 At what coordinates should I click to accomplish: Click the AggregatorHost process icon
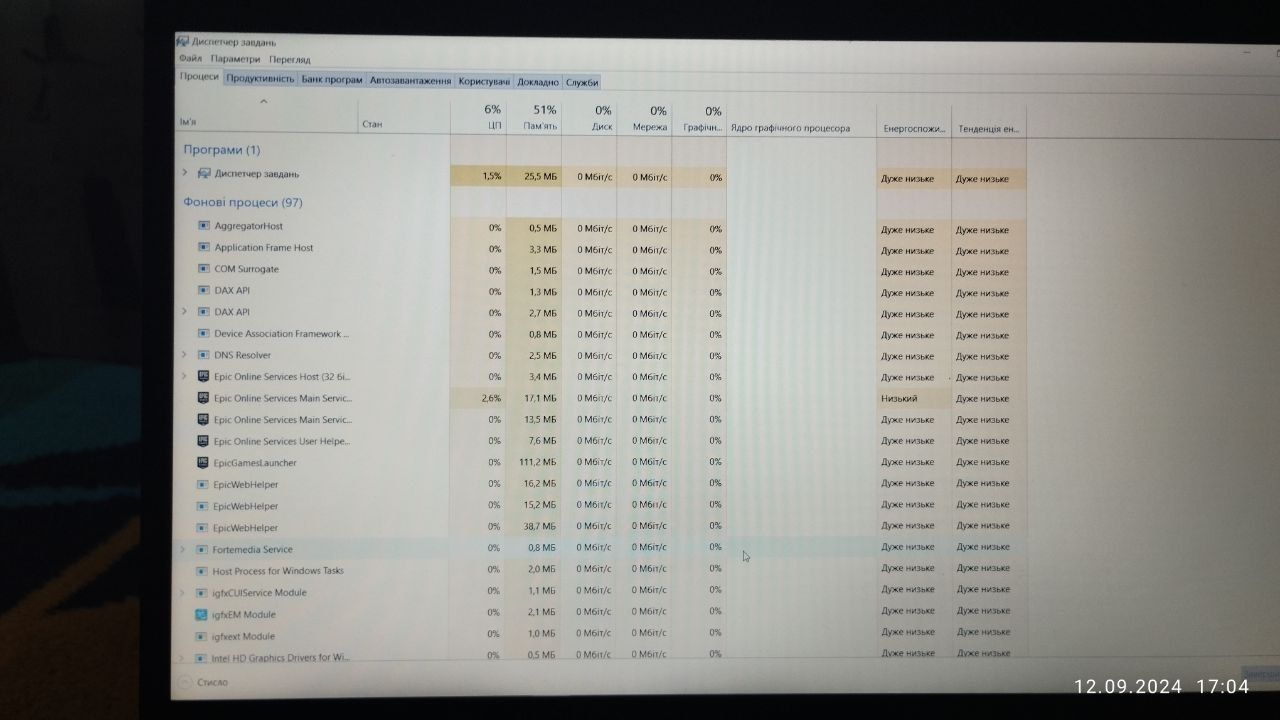pyautogui.click(x=204, y=226)
